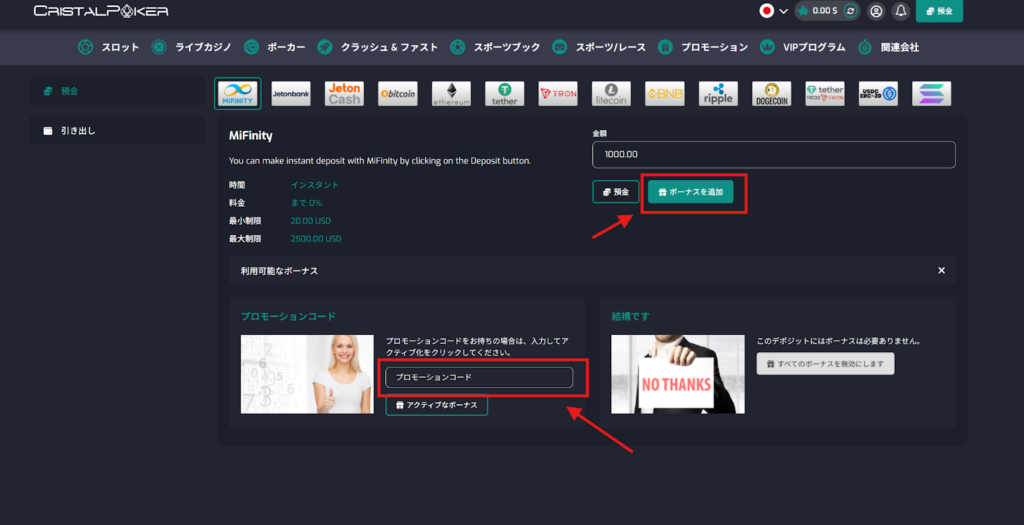Click the MiFinity heading text
1024x525 pixels.
coord(251,136)
